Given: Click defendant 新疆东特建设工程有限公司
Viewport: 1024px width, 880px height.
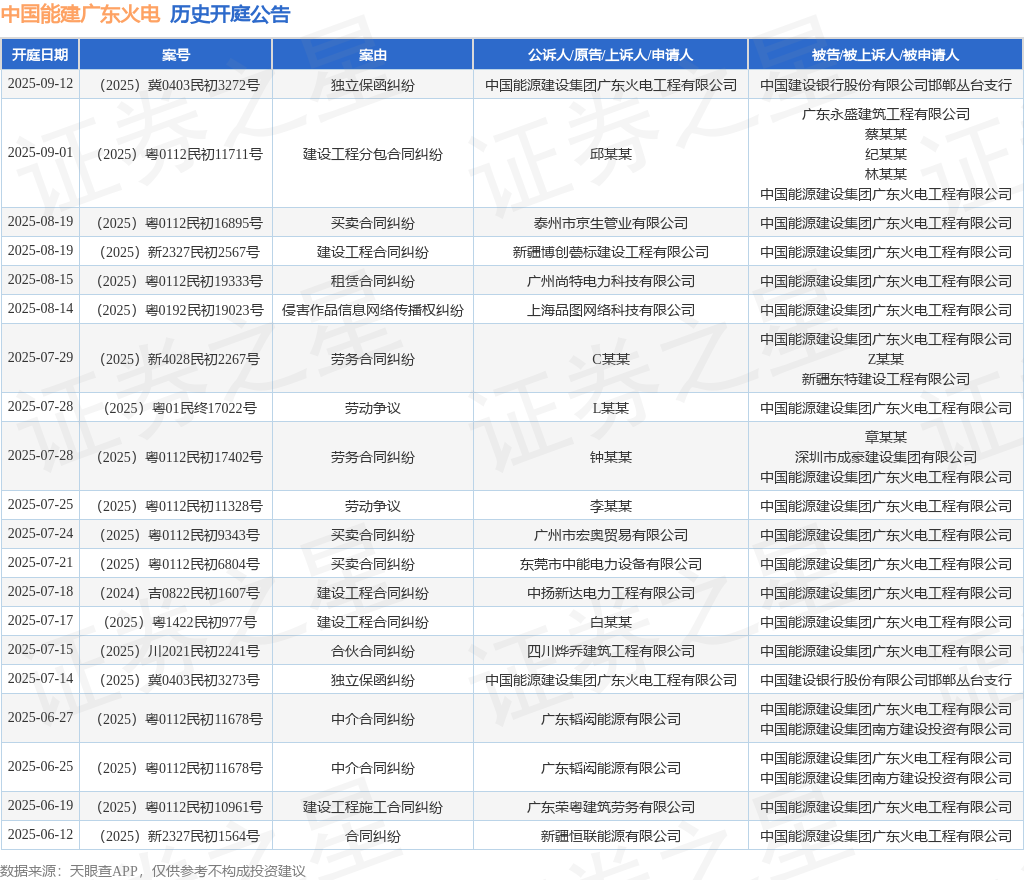Looking at the screenshot, I should coord(886,379).
